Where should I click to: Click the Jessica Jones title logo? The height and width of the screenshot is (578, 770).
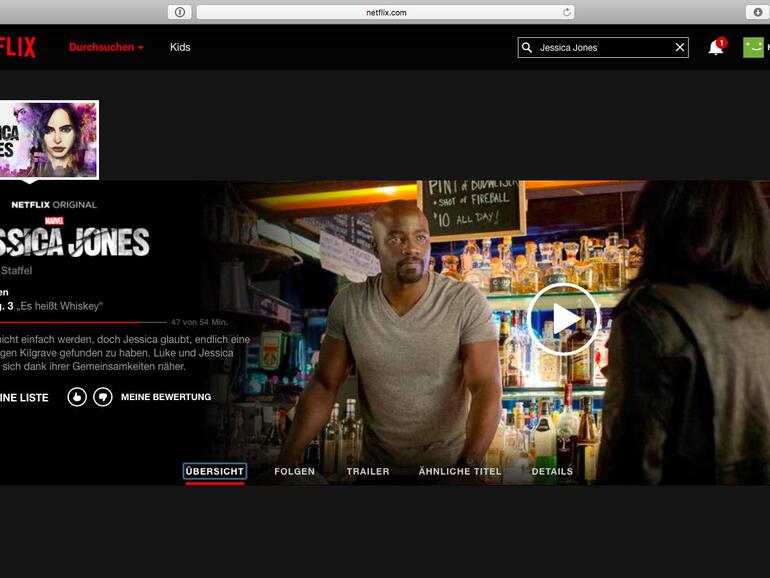click(x=74, y=241)
